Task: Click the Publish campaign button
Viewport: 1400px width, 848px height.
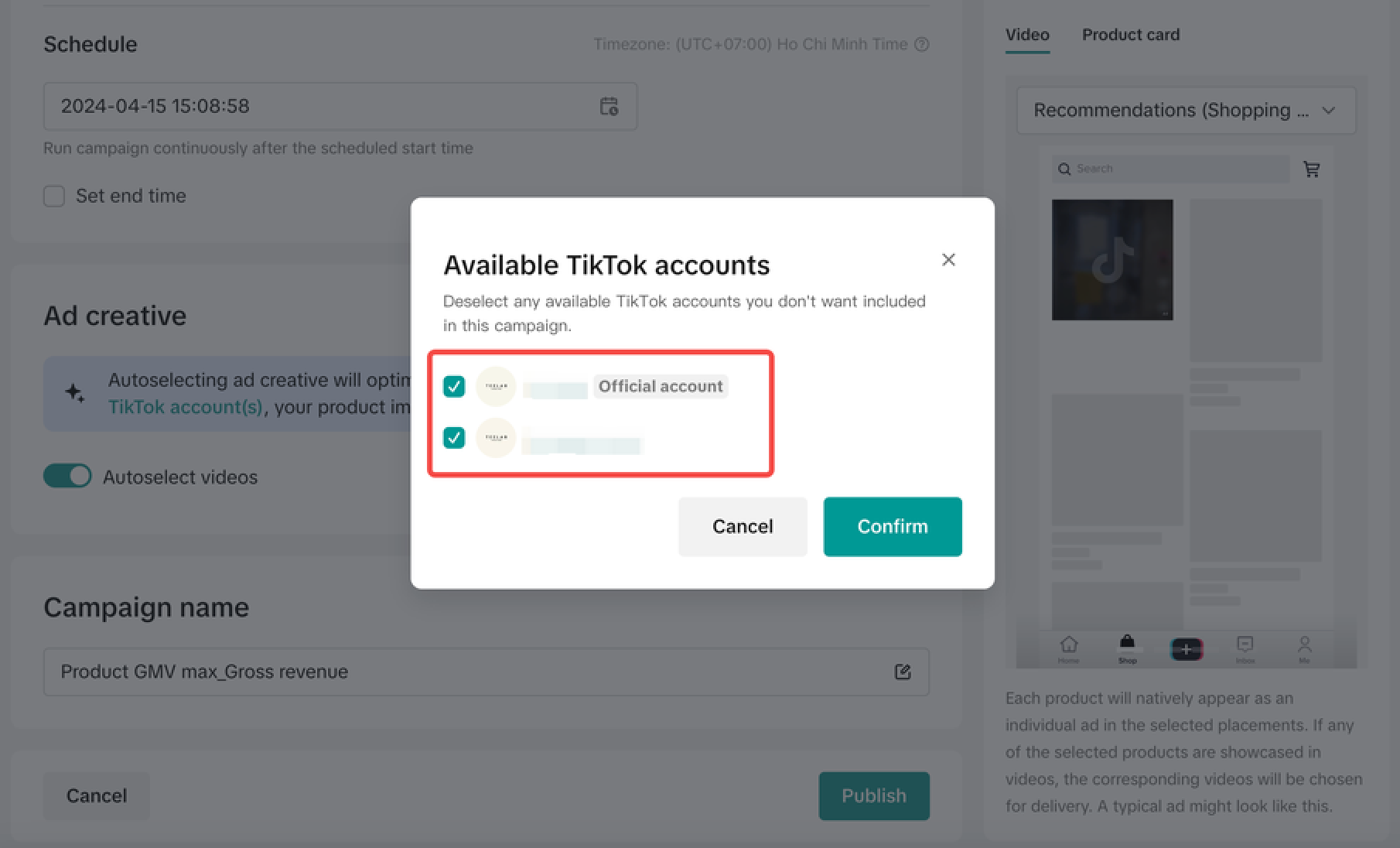Action: (x=873, y=795)
